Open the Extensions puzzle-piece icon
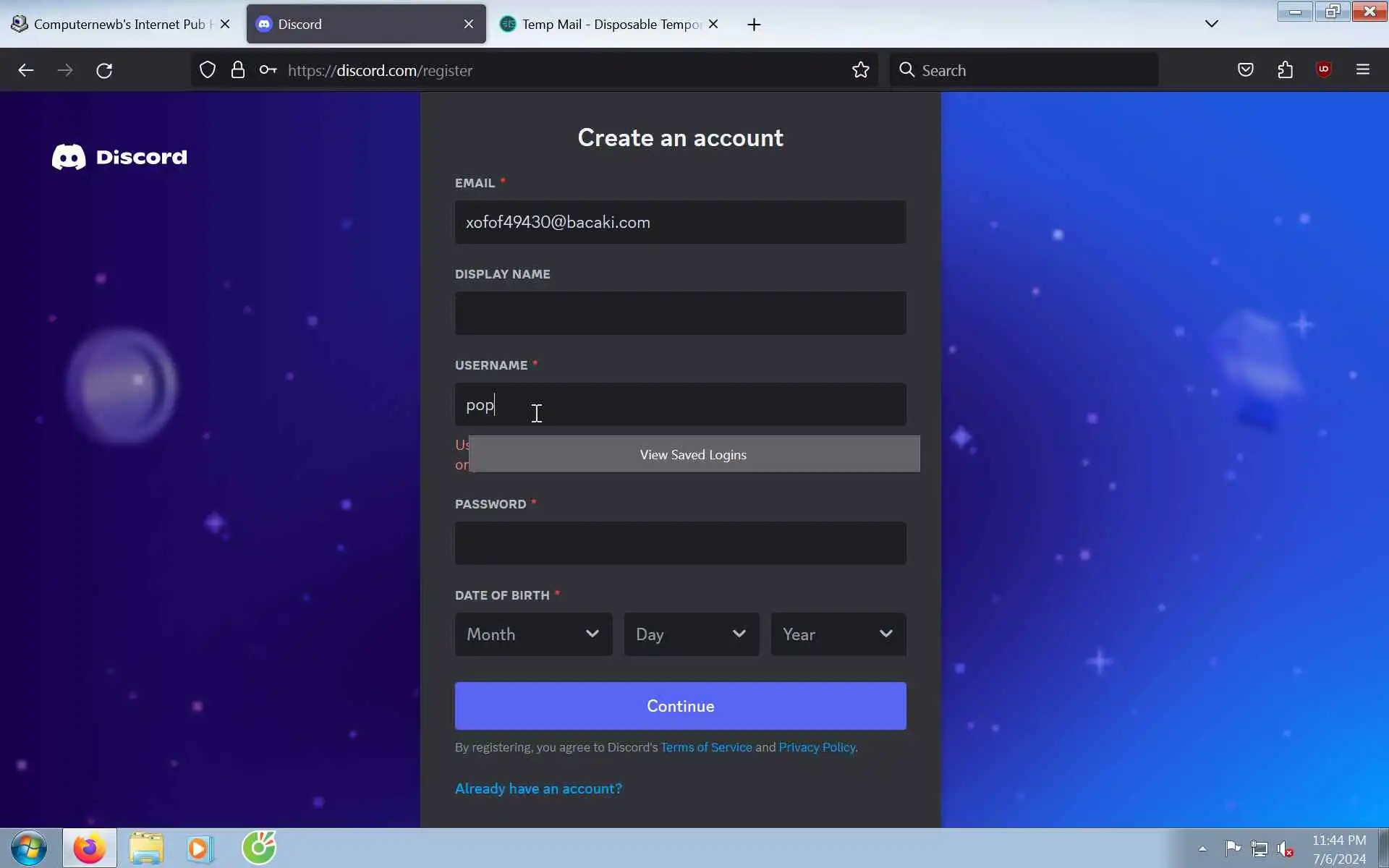 tap(1285, 70)
